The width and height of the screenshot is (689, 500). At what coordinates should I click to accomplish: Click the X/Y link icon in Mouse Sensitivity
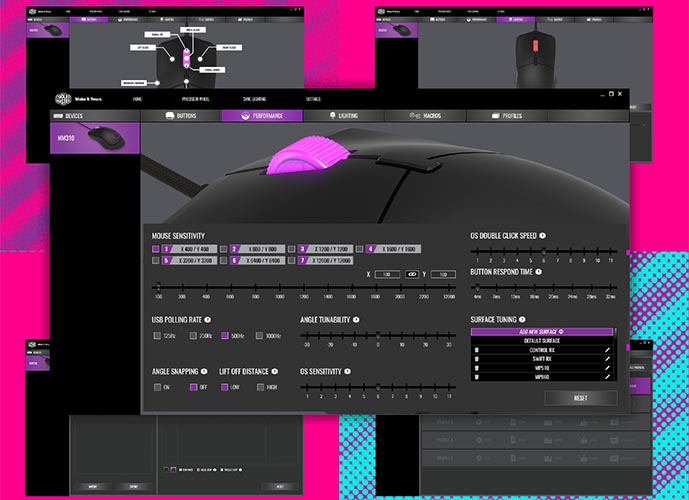pos(412,273)
